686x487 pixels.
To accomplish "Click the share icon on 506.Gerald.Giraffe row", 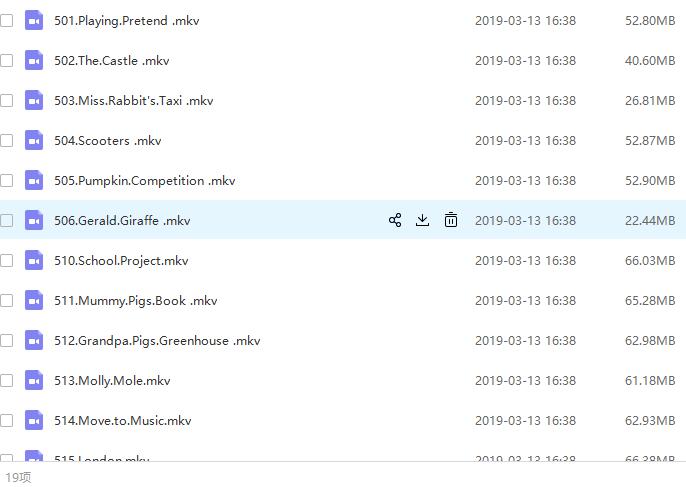I will click(x=395, y=220).
